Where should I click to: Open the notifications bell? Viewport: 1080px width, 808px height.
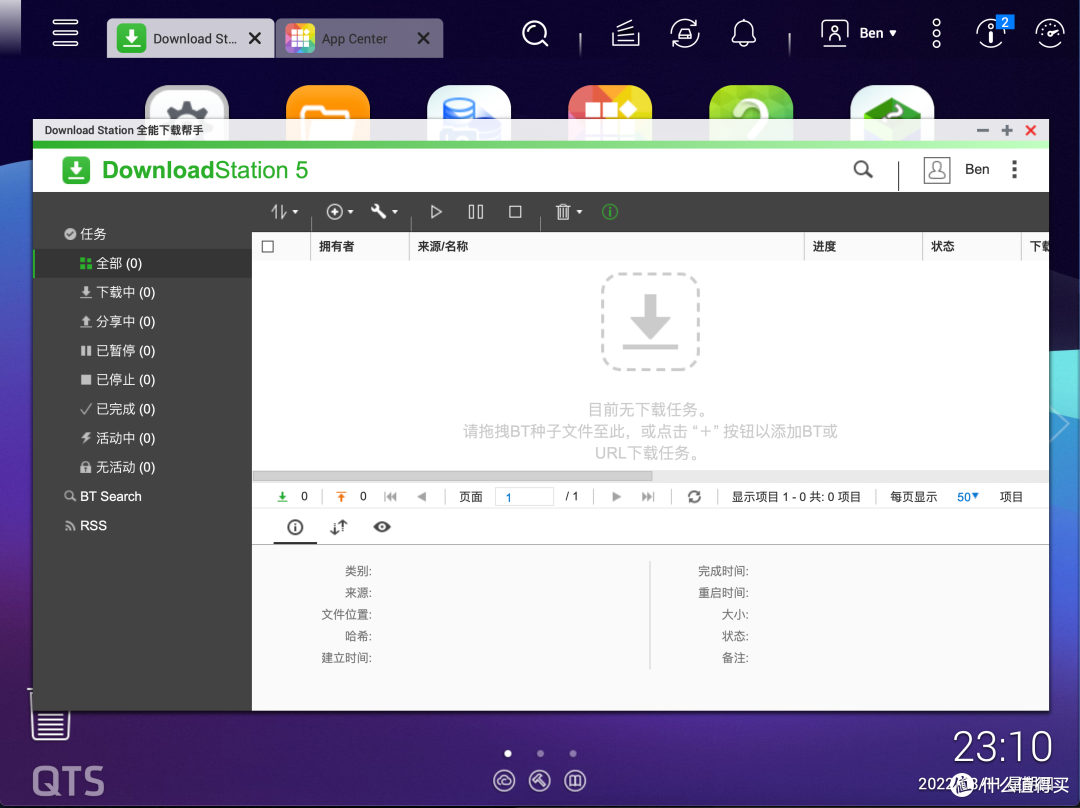tap(744, 33)
